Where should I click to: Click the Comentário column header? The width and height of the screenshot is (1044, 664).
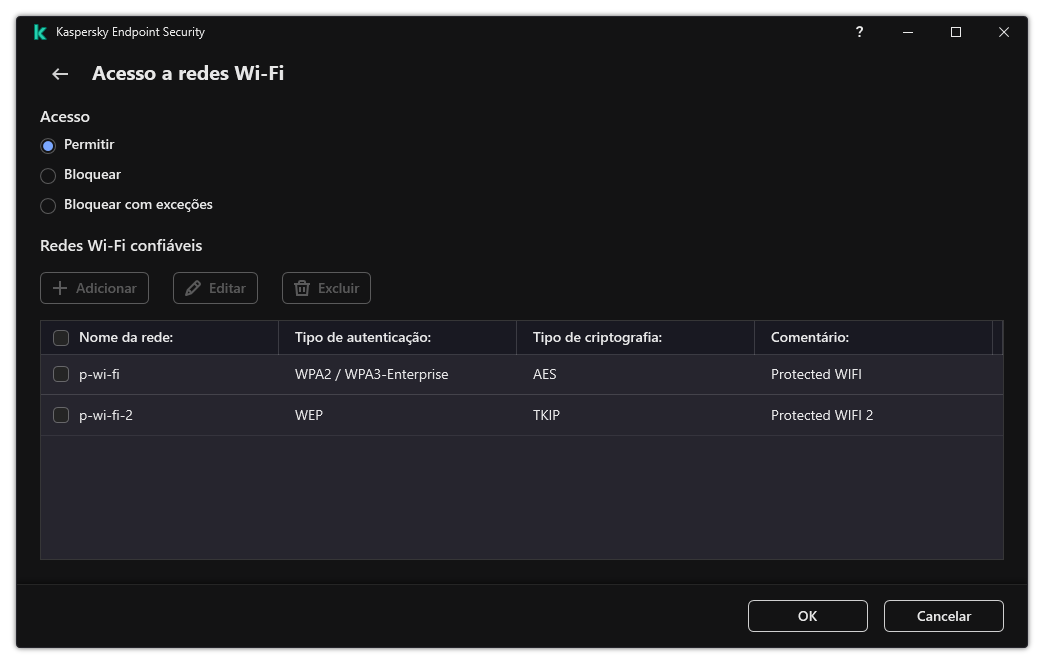point(804,337)
